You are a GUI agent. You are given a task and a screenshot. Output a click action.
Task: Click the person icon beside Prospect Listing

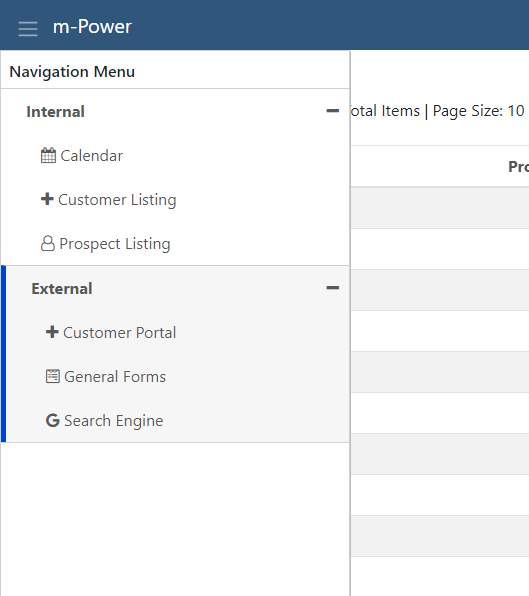pyautogui.click(x=48, y=243)
